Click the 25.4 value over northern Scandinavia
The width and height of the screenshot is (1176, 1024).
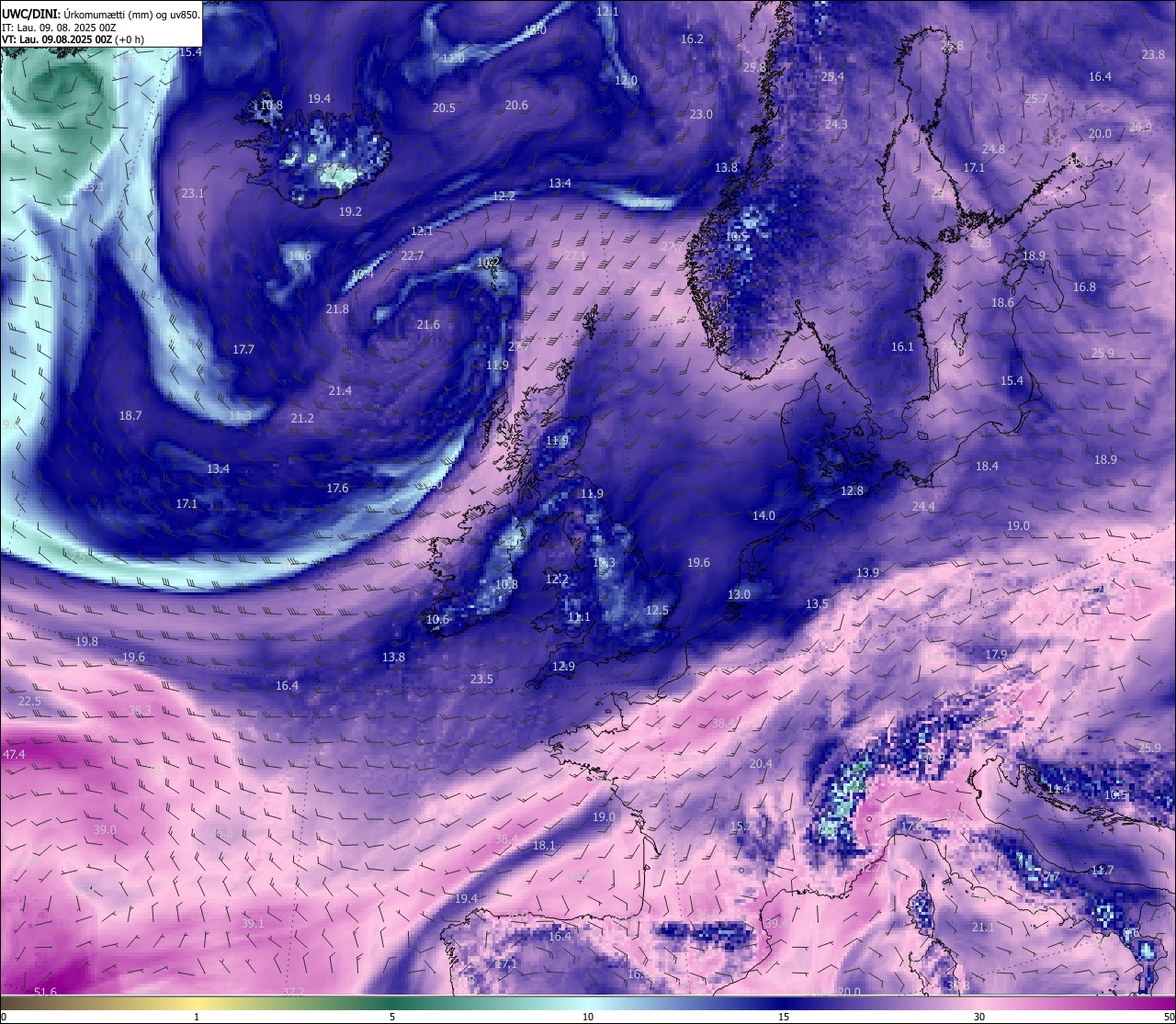pyautogui.click(x=832, y=77)
